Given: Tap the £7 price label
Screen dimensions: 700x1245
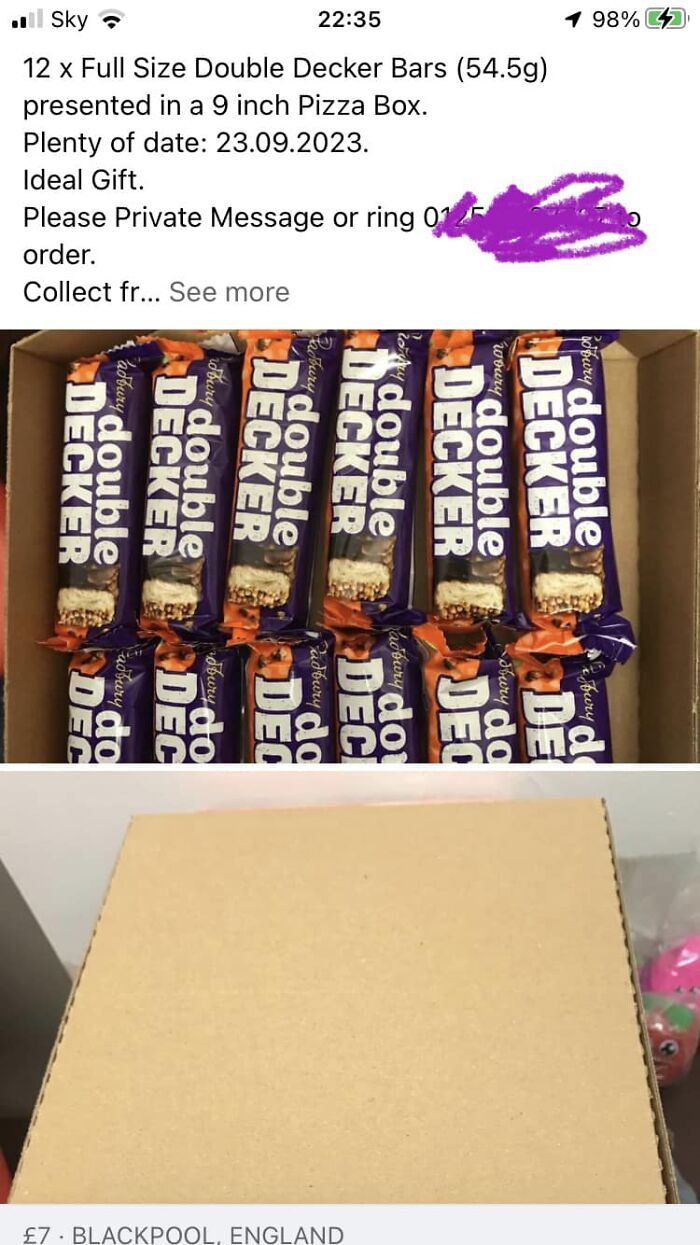Looking at the screenshot, I should tap(36, 1234).
